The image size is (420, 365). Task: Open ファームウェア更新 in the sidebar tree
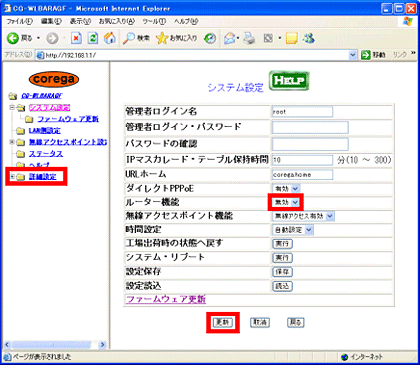coord(68,119)
